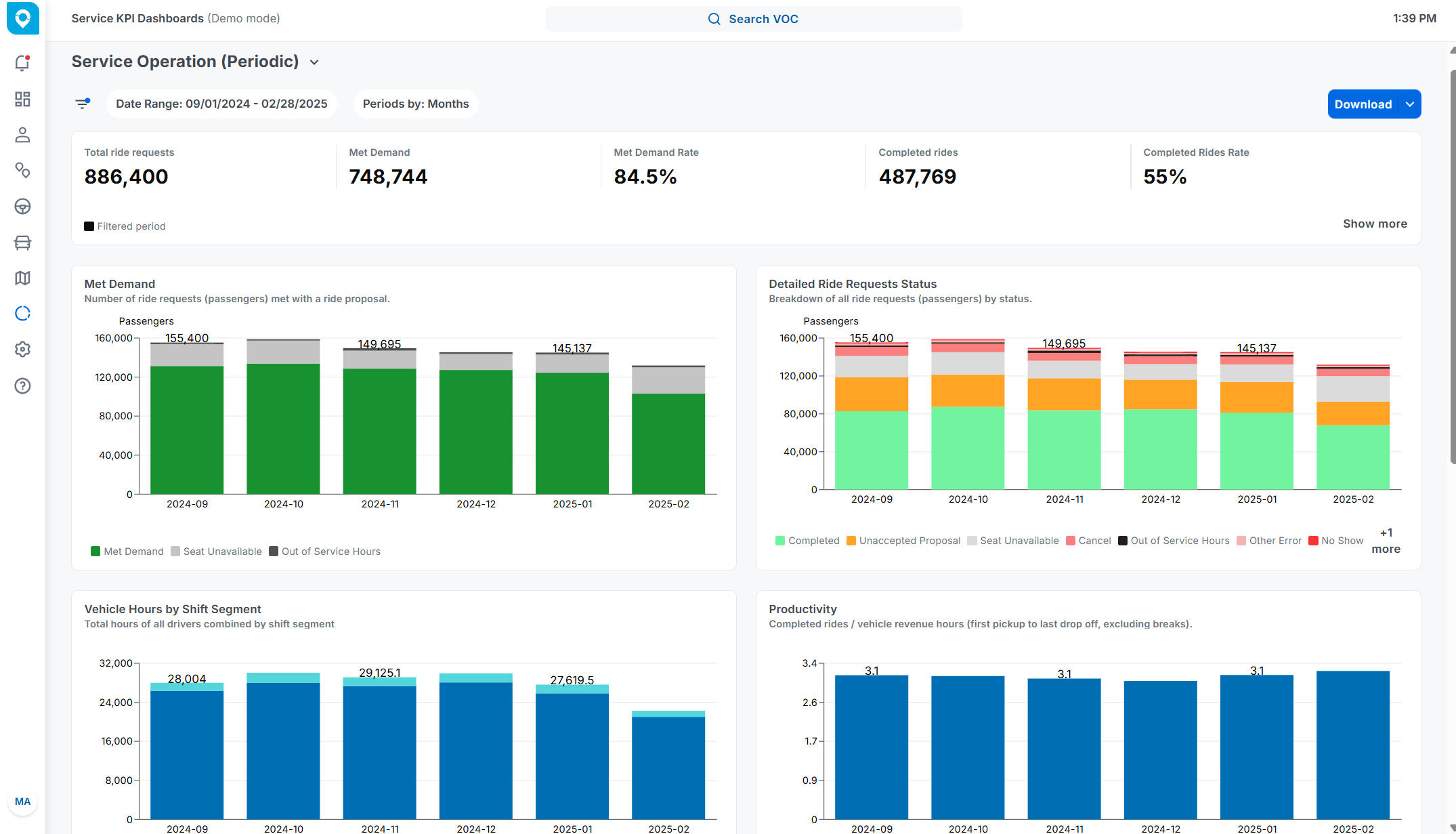Viewport: 1456px width, 834px height.
Task: Expand the '+1 more' legend items
Action: [1386, 541]
